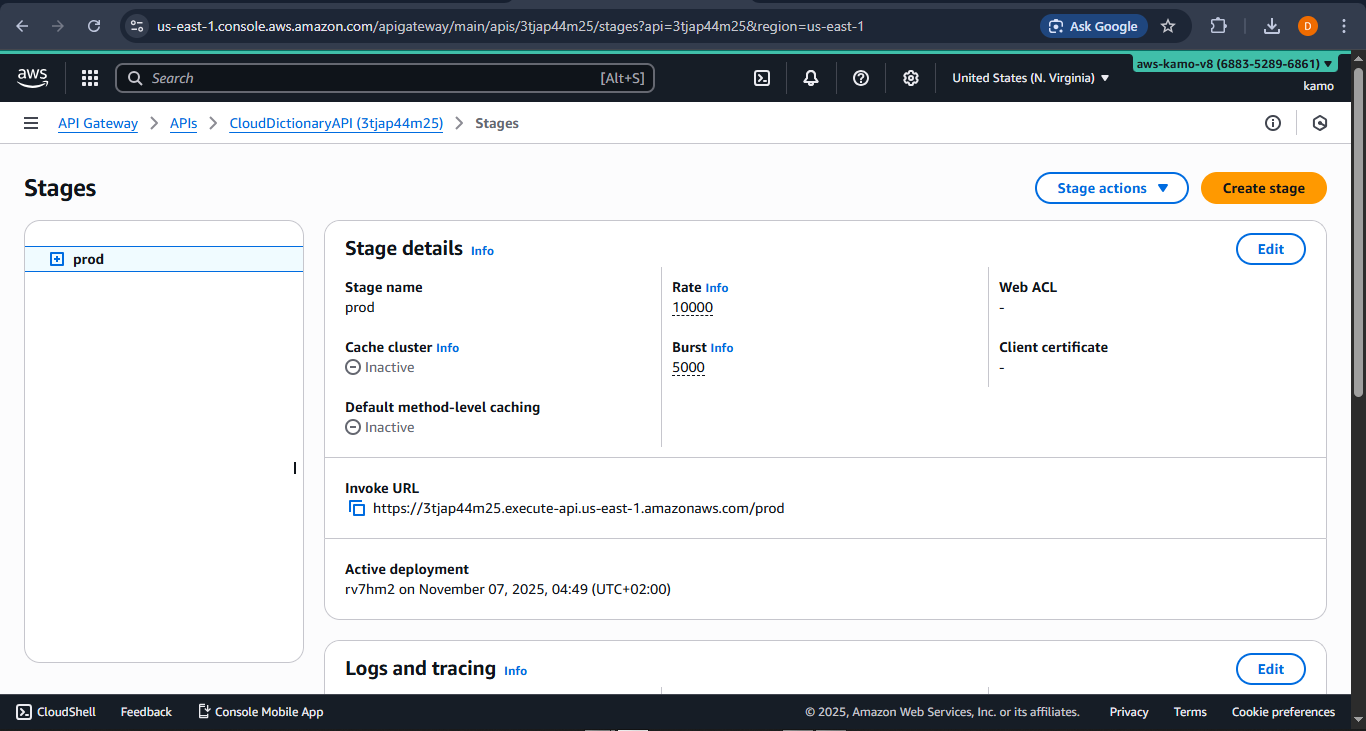Image resolution: width=1366 pixels, height=731 pixels.
Task: Open the notifications bell
Action: click(x=810, y=77)
